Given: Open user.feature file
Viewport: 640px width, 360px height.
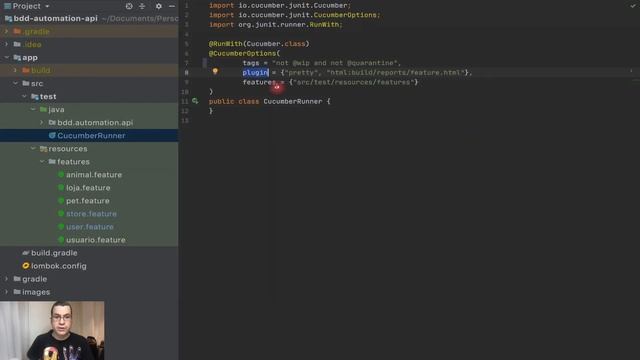Looking at the screenshot, I should click(90, 227).
